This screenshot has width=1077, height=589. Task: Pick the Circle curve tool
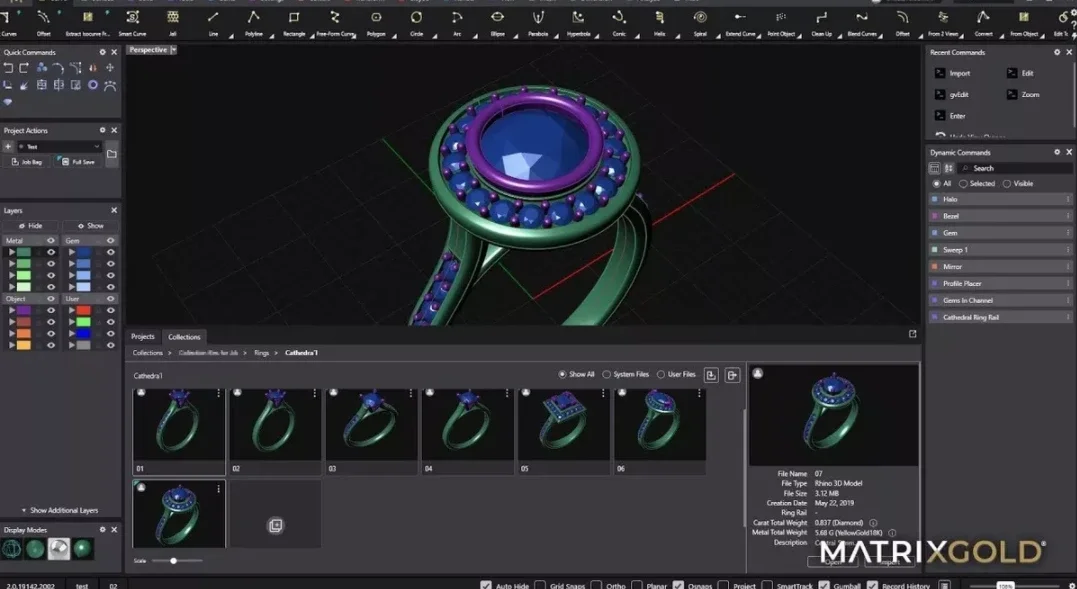[416, 22]
